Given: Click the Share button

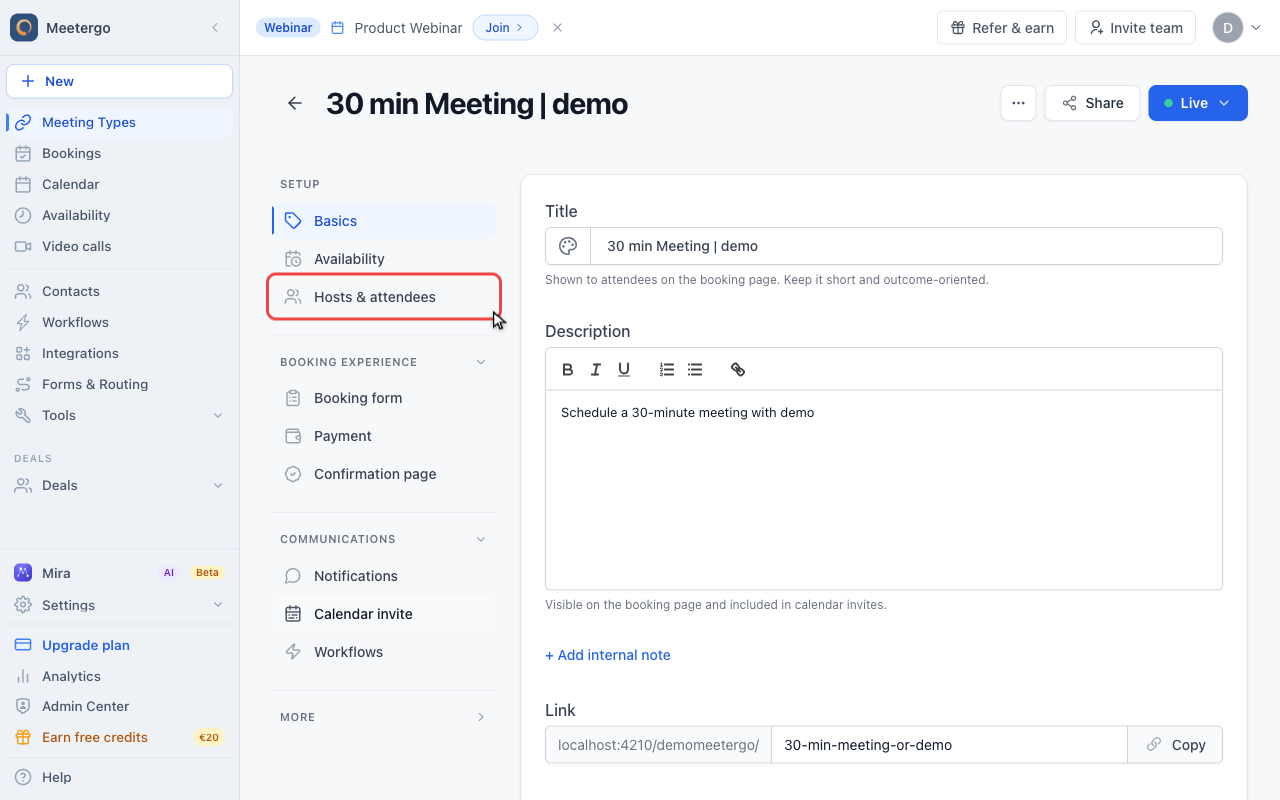Looking at the screenshot, I should click(1092, 103).
